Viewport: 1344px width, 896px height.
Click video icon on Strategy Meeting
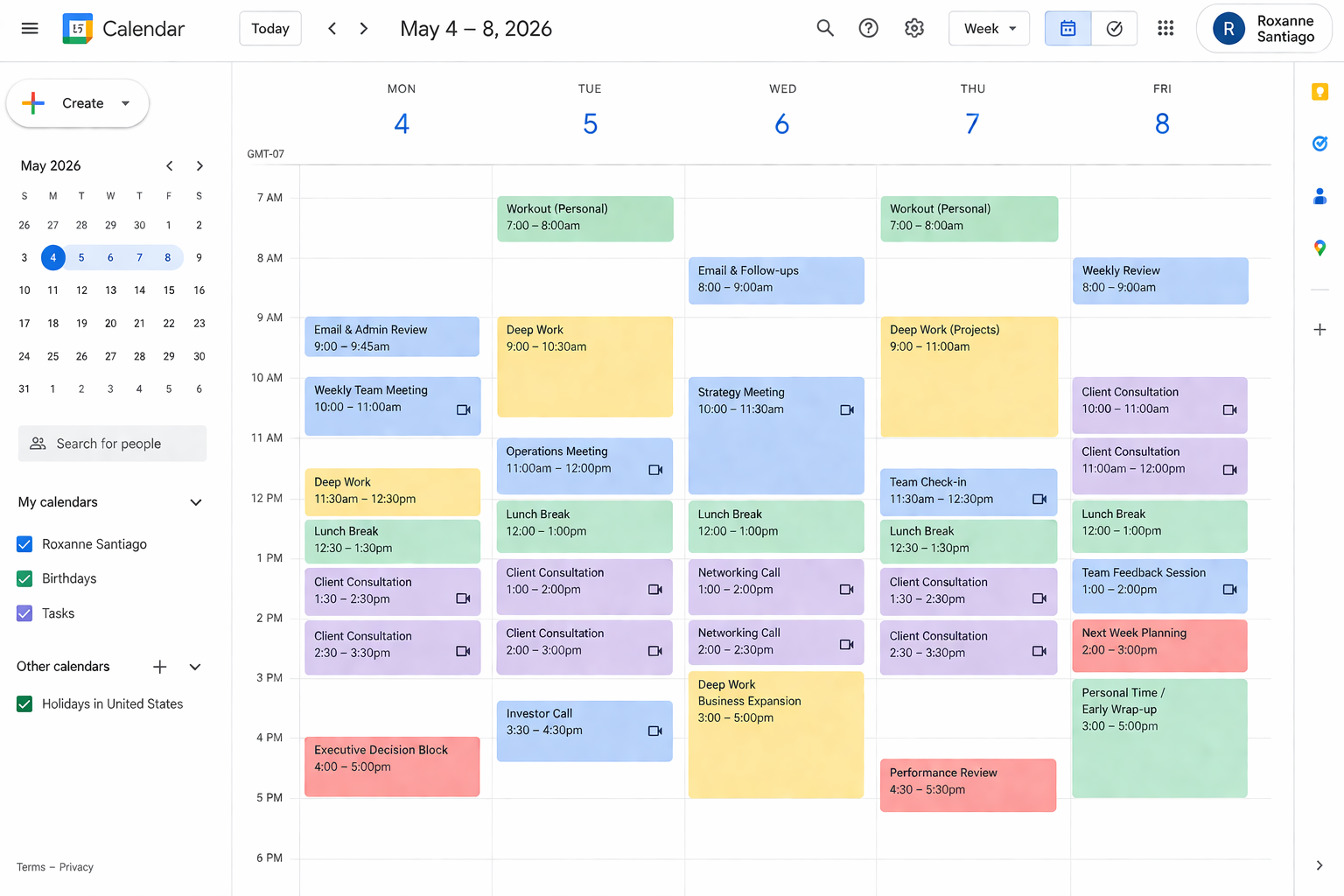(x=847, y=409)
